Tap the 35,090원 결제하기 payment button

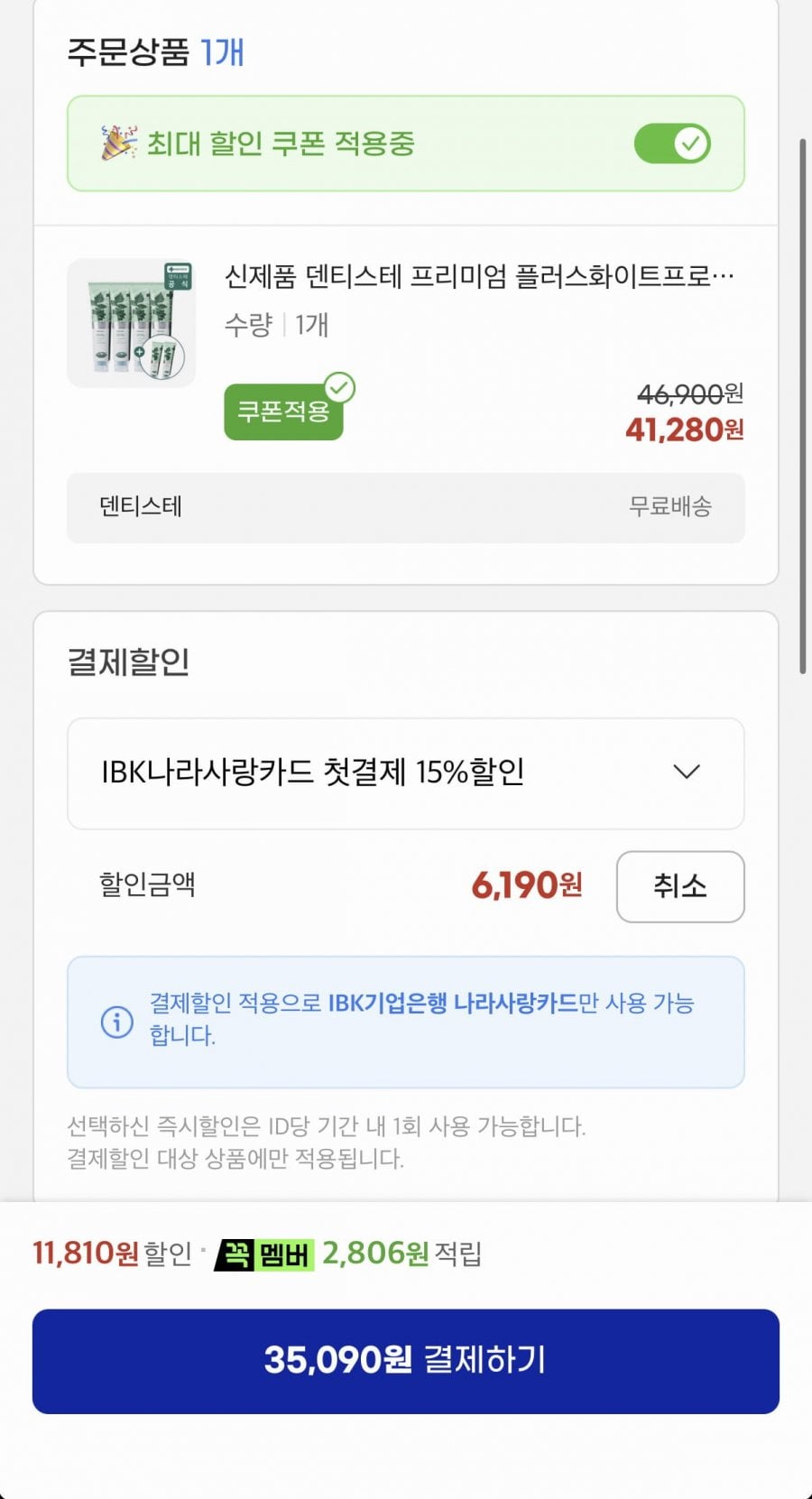coord(406,1361)
